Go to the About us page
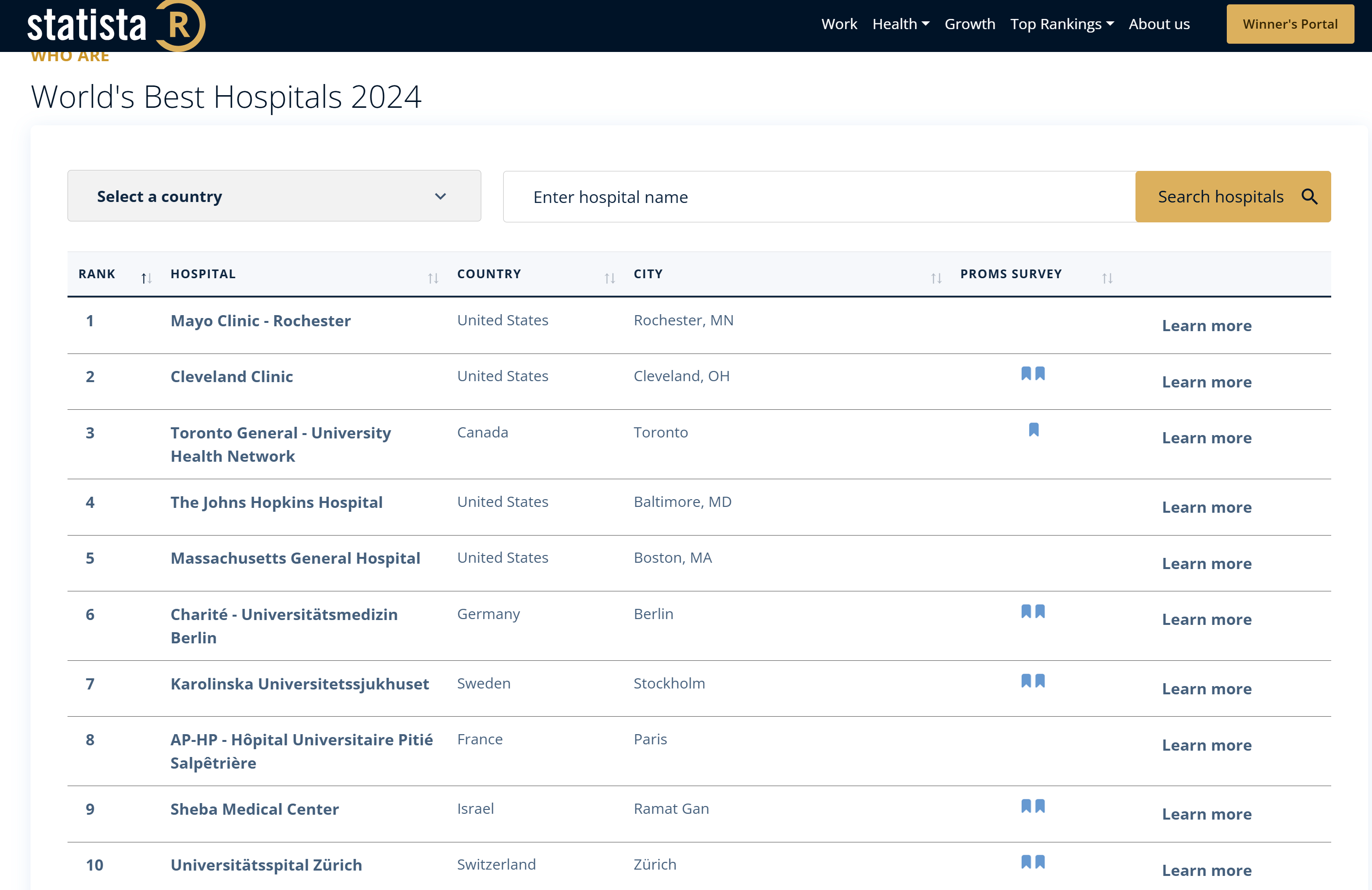 point(1159,24)
